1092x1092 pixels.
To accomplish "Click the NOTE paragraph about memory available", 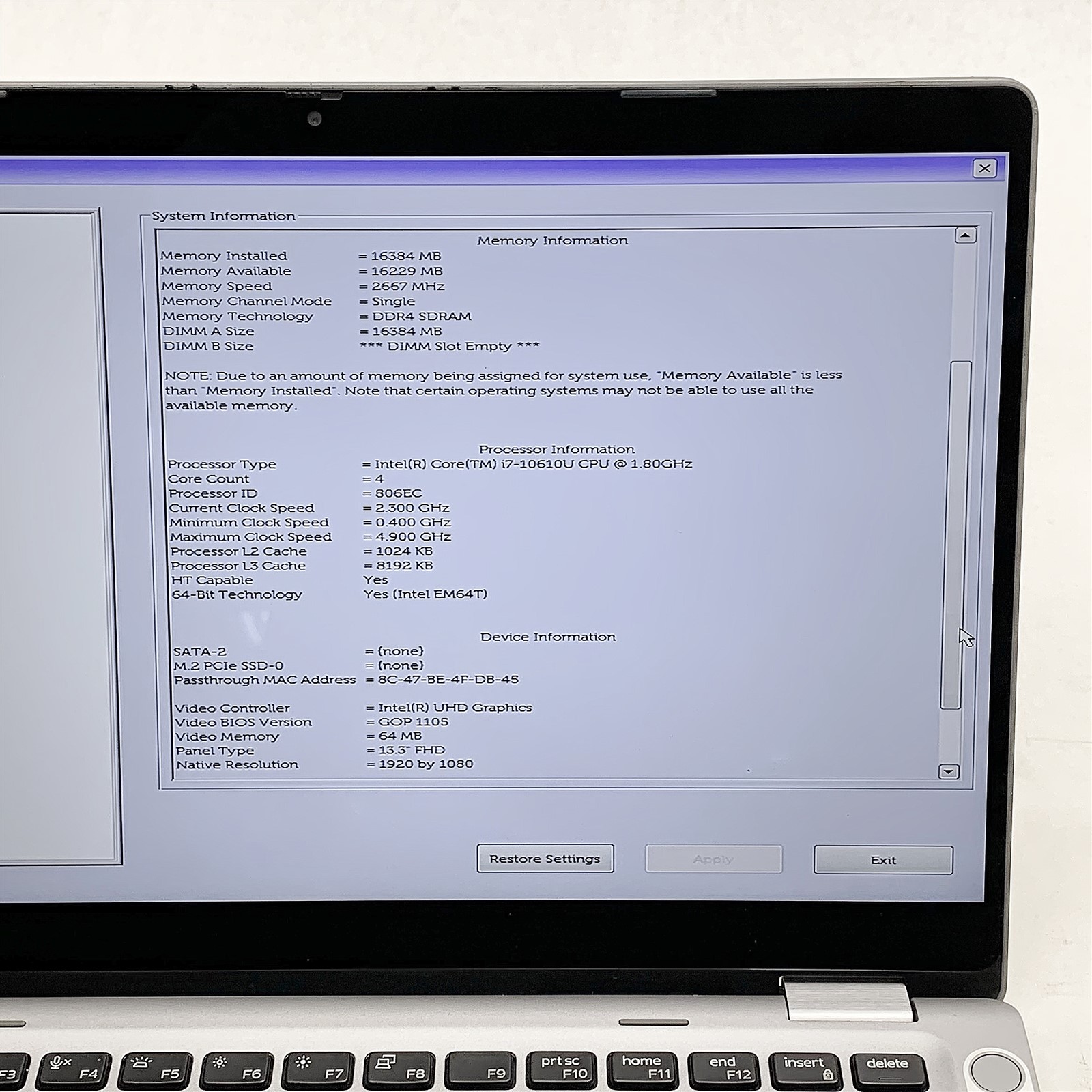I will click(x=504, y=390).
